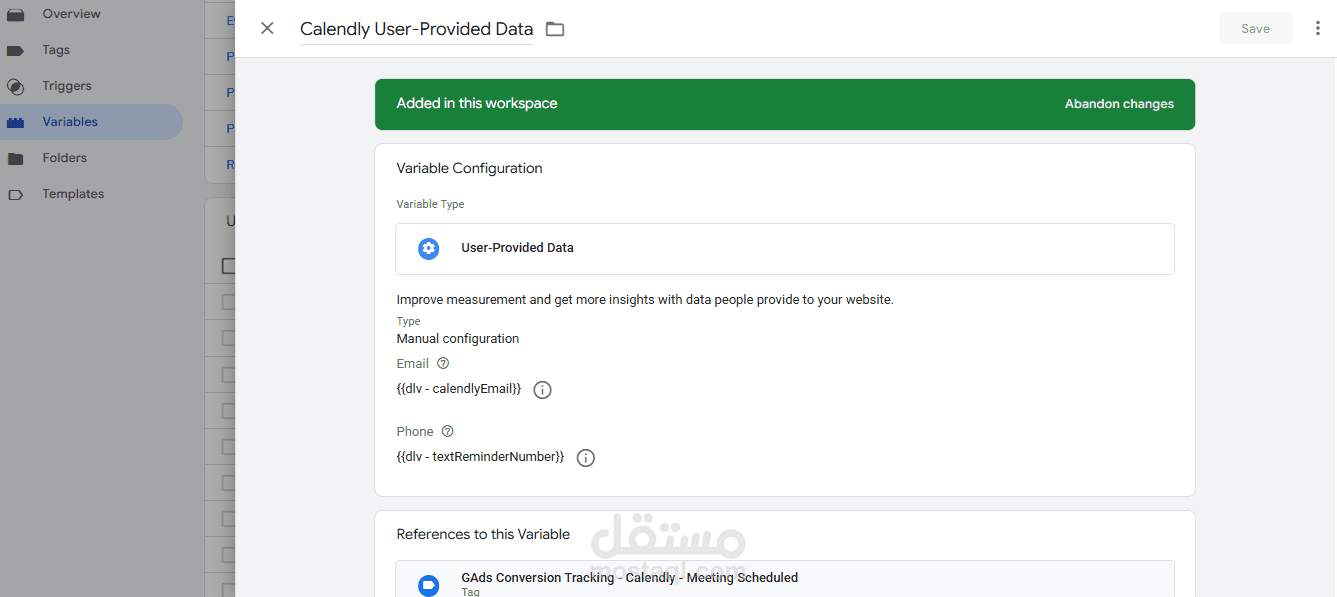Go to Folders in the sidebar
Viewport: 1337px width, 597px height.
coord(64,158)
